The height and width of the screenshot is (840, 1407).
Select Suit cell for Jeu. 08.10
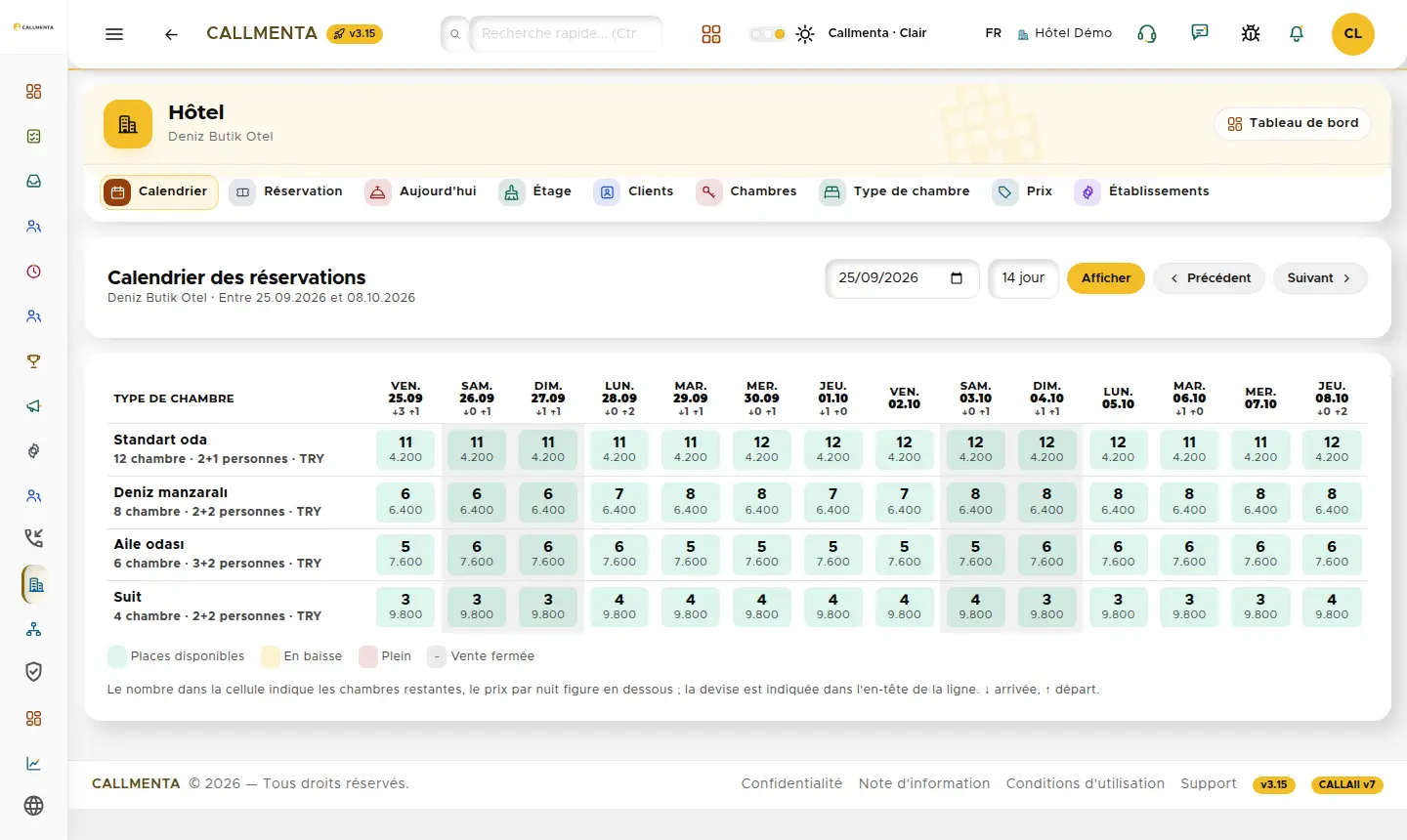(x=1332, y=608)
